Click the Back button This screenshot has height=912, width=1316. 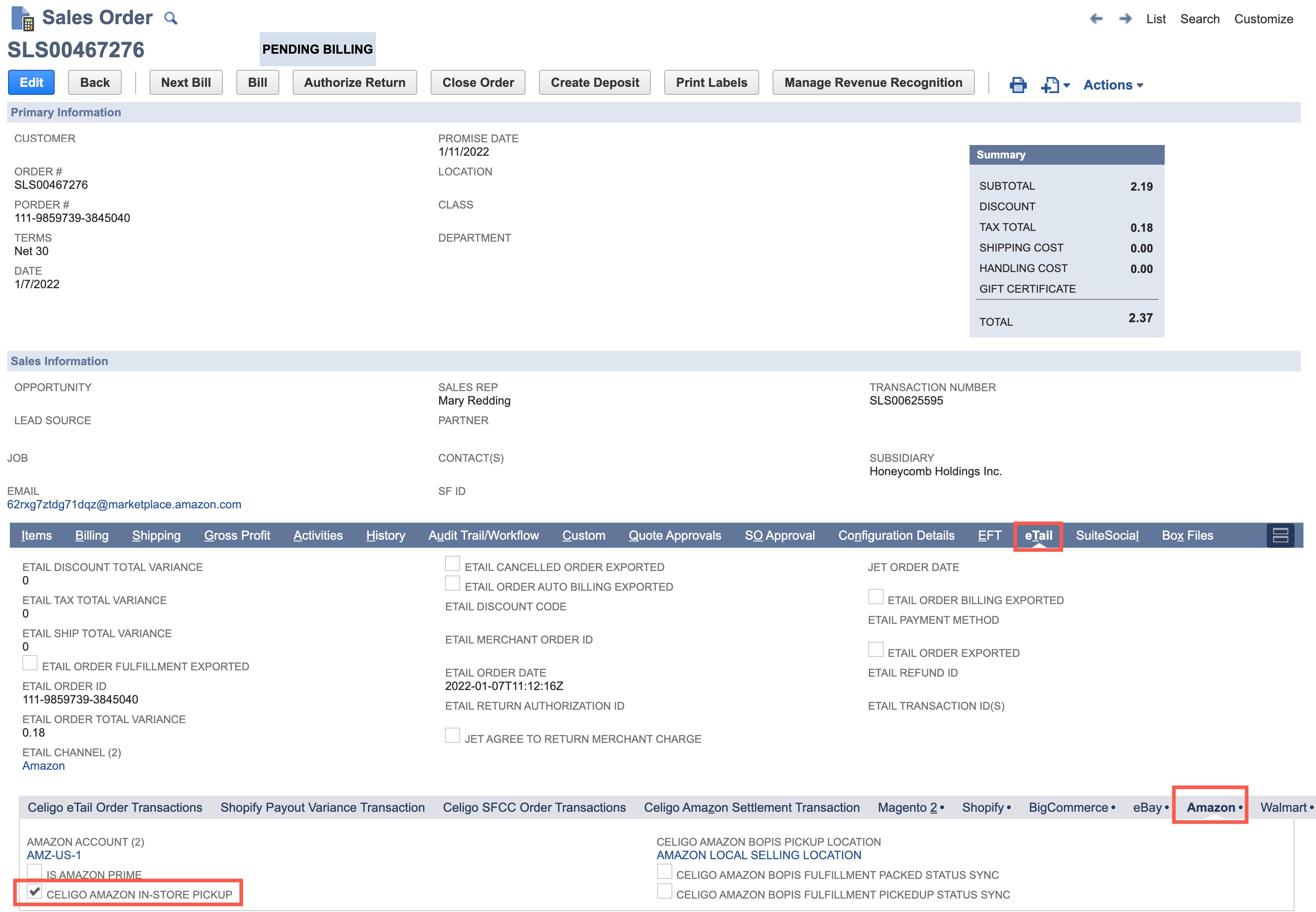pos(95,82)
